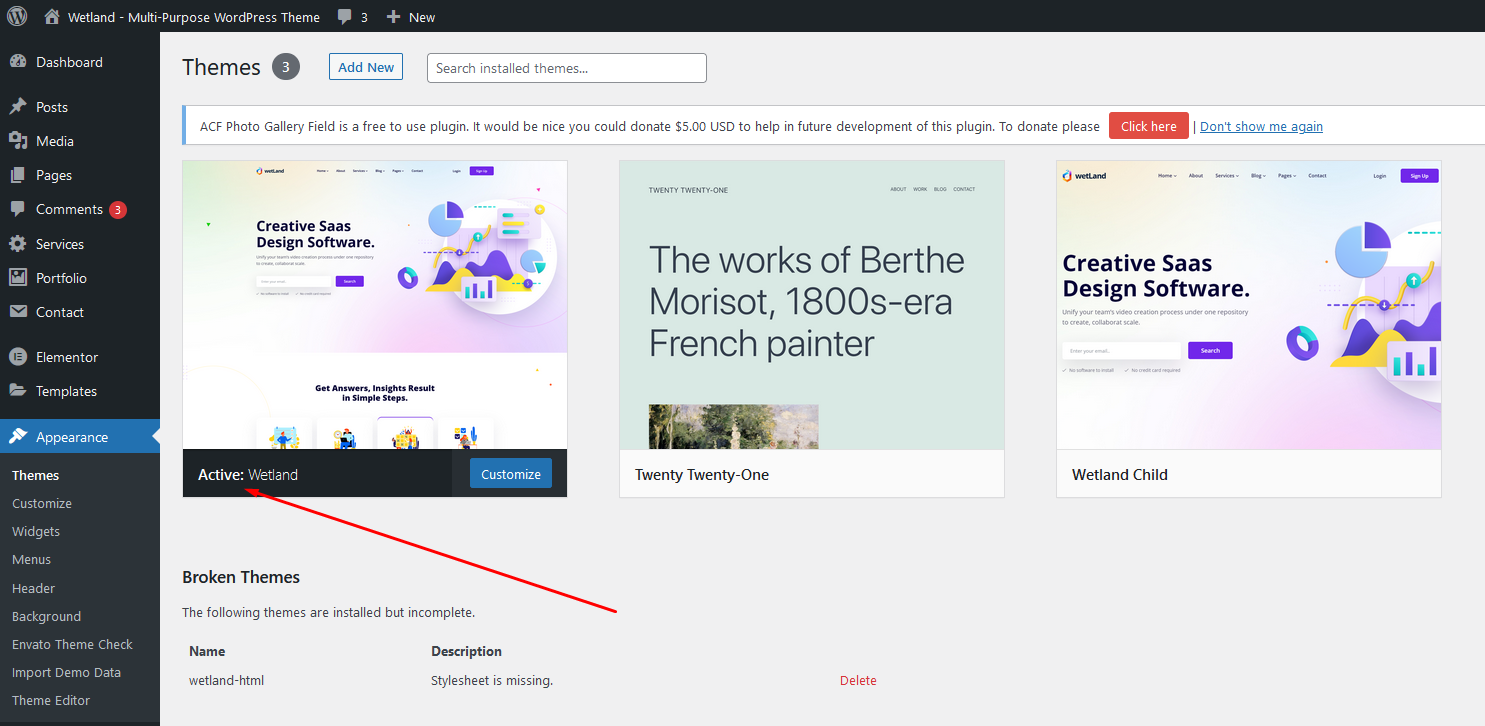Click the Wetland Child theme screenshot
Viewport: 1485px width, 726px height.
(1249, 305)
